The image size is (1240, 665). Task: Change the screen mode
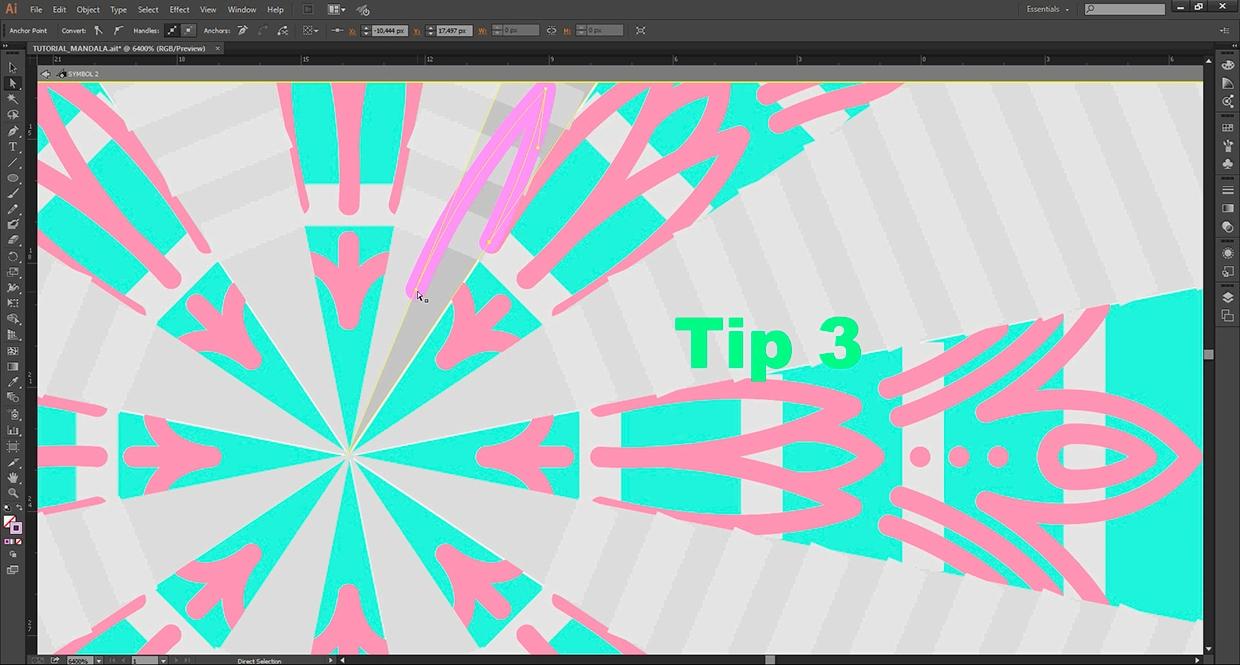[13, 570]
